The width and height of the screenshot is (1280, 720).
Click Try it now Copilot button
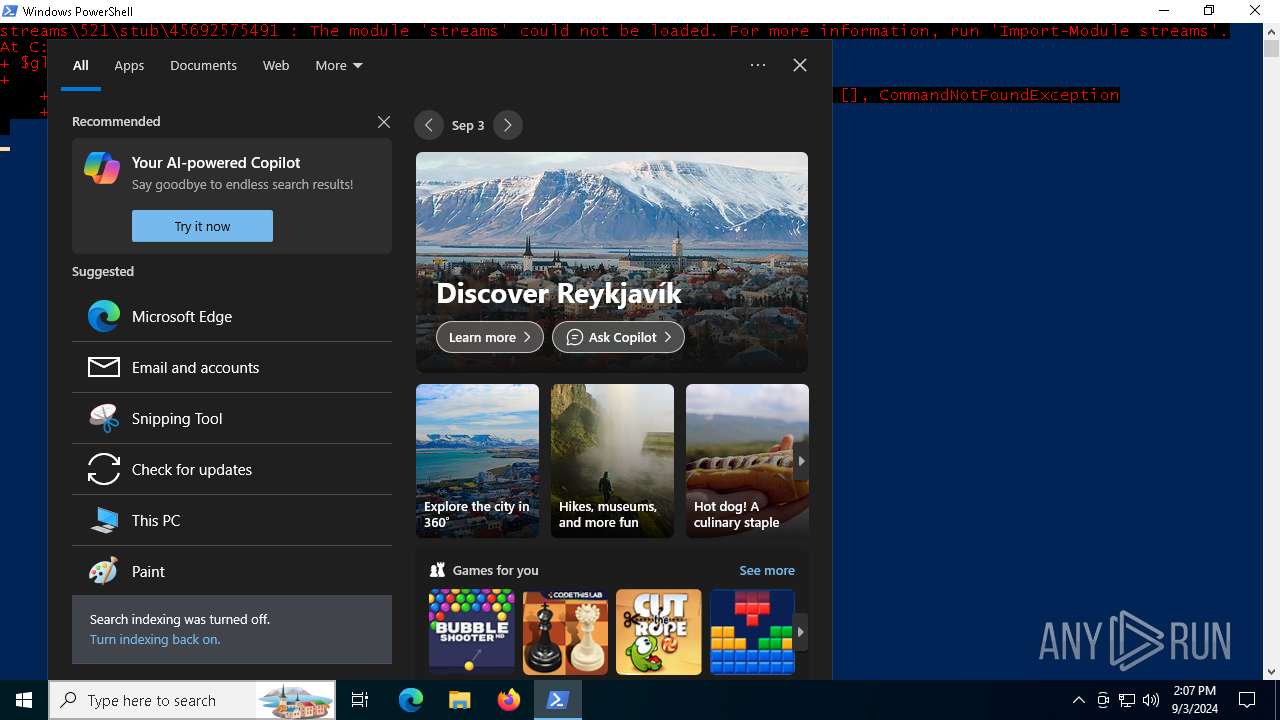coord(202,226)
